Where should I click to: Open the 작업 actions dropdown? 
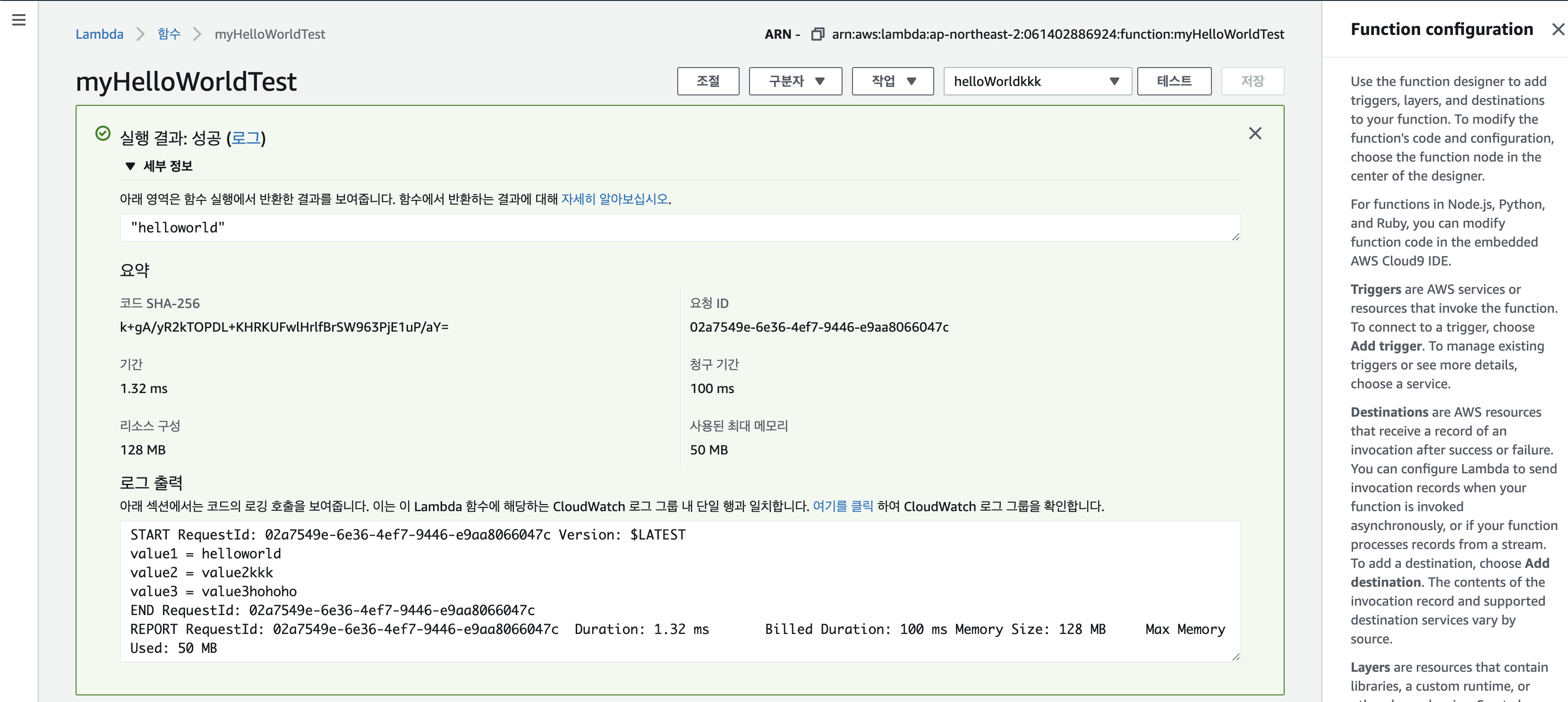(x=892, y=81)
